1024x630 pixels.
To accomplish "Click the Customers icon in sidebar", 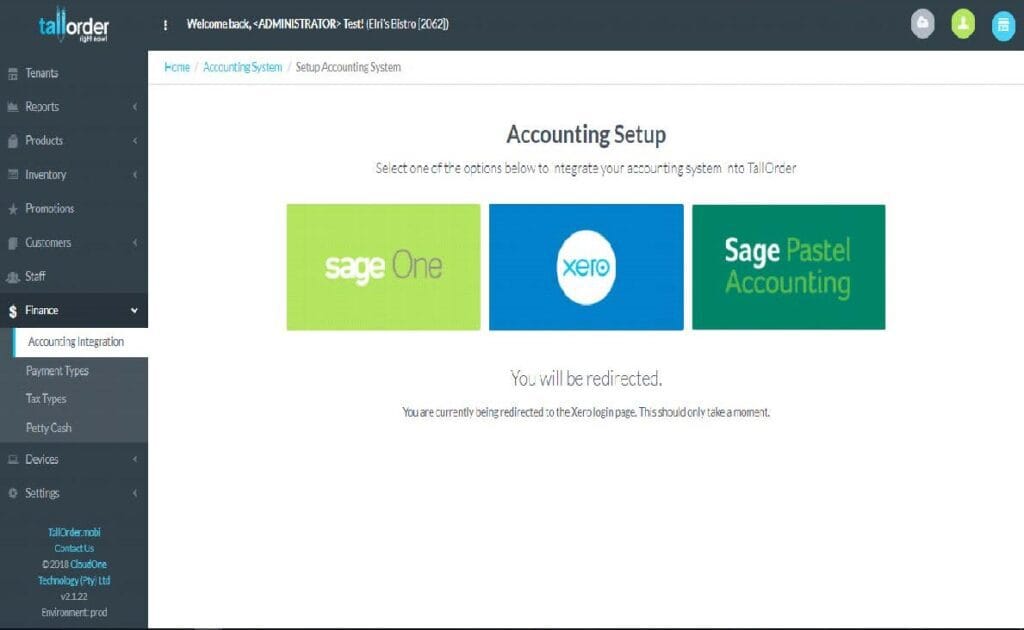I will click(x=12, y=243).
